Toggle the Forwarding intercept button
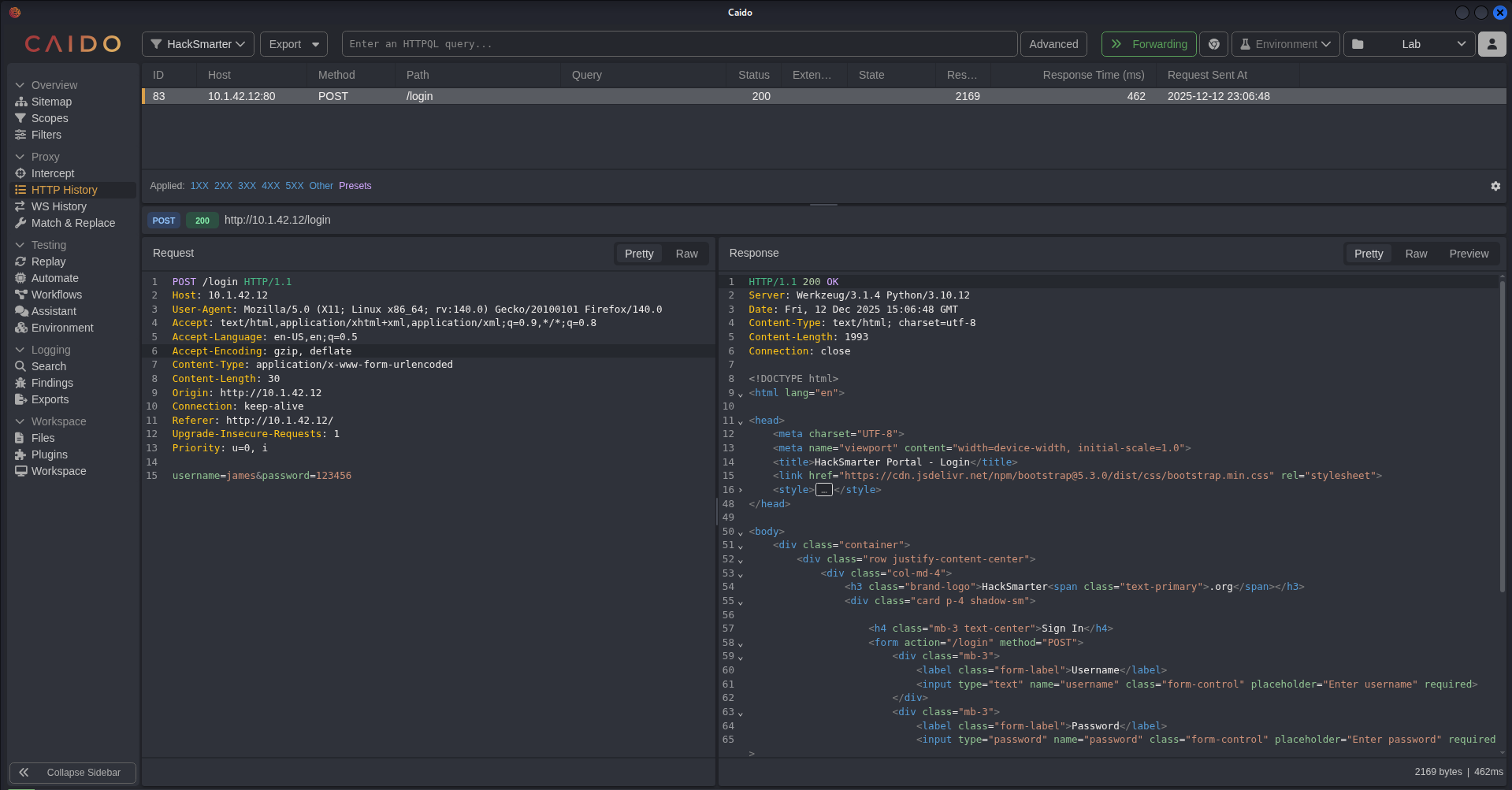The width and height of the screenshot is (1512, 790). (1148, 44)
